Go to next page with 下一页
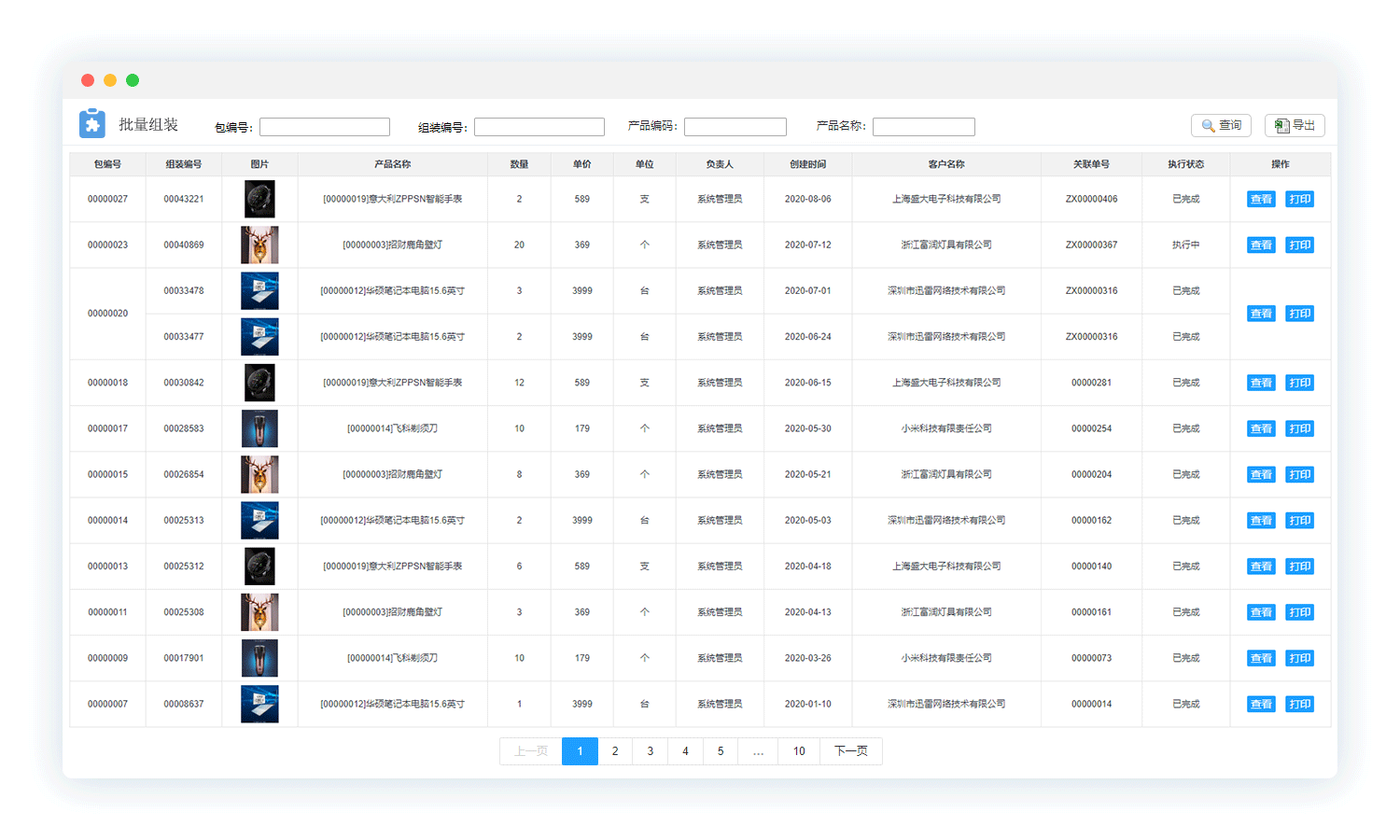This screenshot has height=840, width=1400. tap(850, 751)
